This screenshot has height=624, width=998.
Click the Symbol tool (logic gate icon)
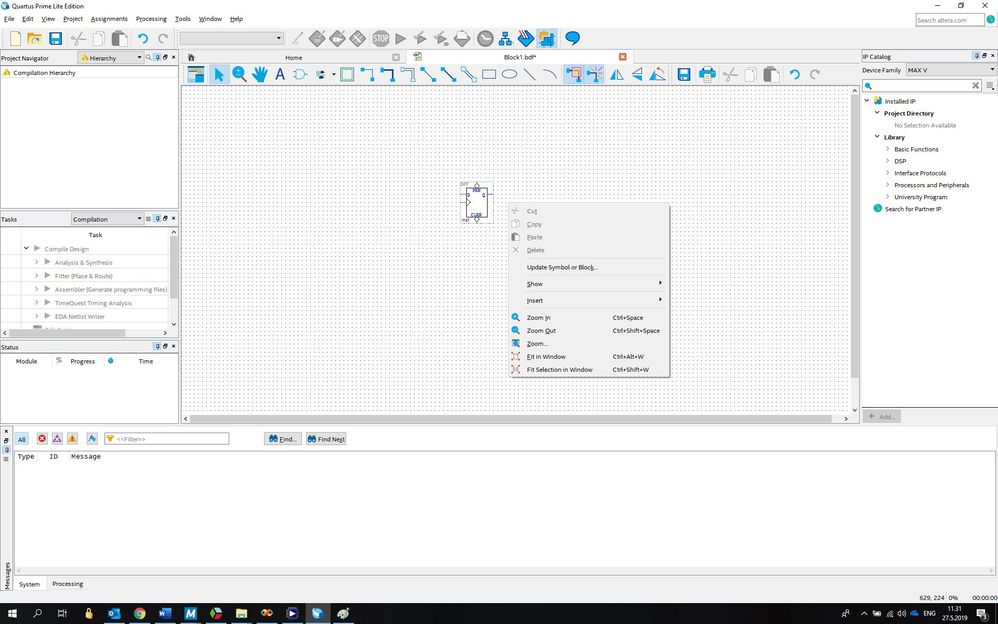click(x=299, y=74)
